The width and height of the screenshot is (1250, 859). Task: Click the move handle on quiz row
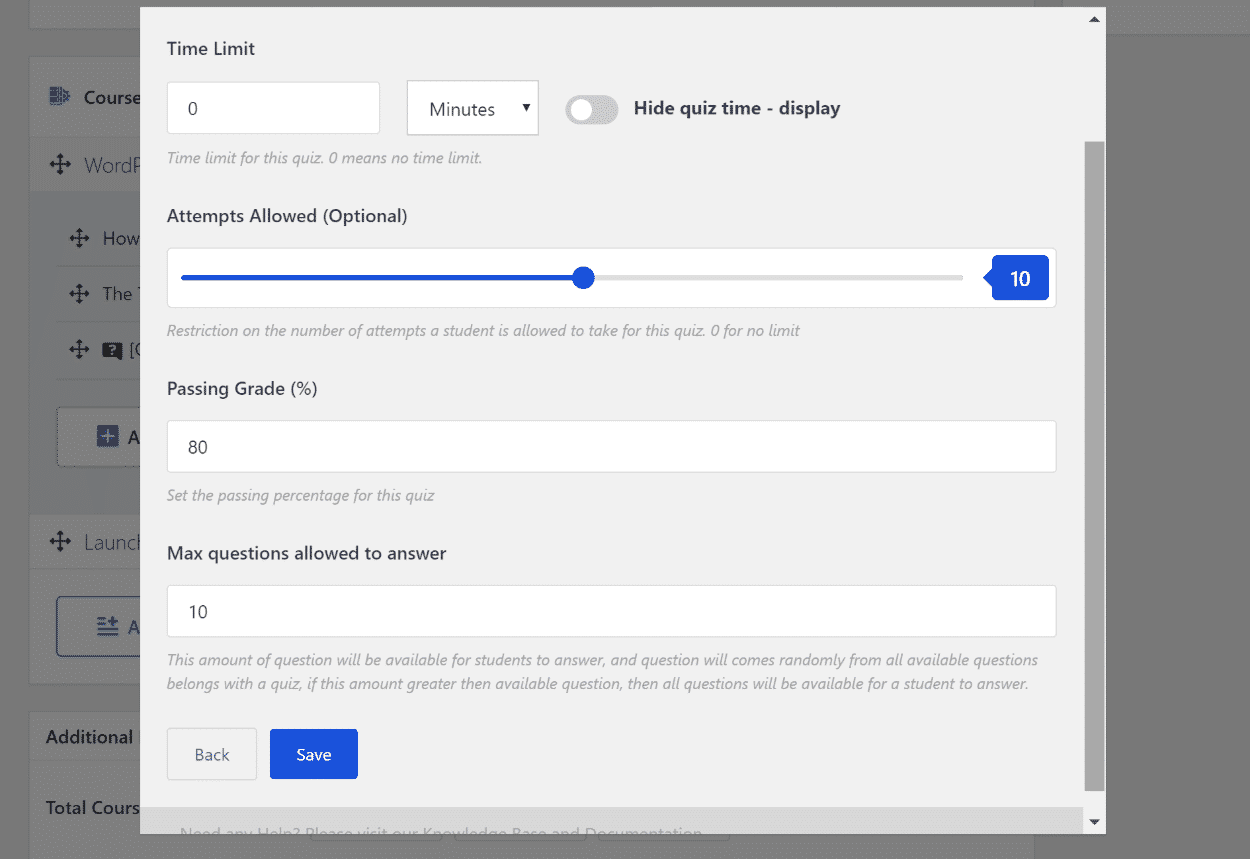point(79,350)
